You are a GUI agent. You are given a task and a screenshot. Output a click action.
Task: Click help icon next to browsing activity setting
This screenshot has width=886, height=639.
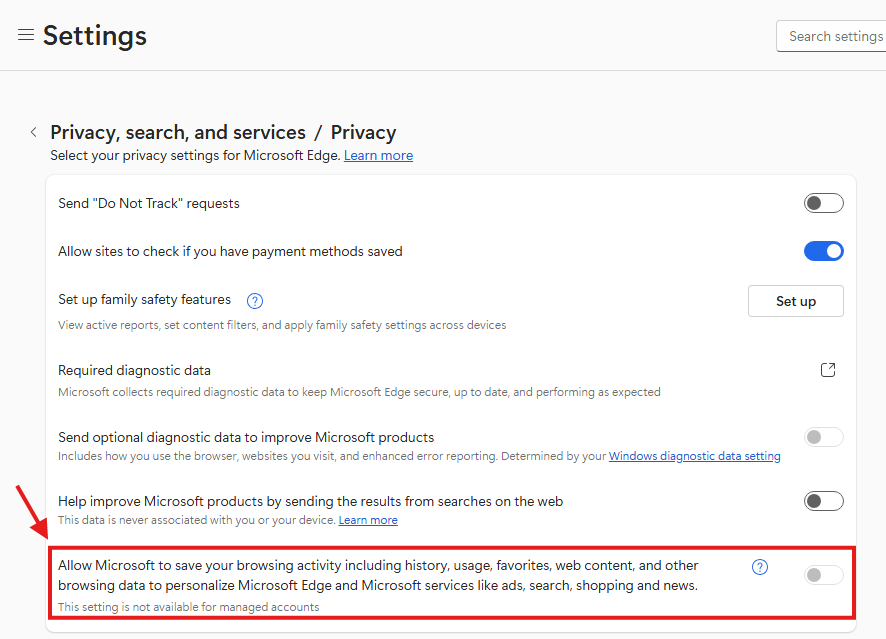[760, 567]
